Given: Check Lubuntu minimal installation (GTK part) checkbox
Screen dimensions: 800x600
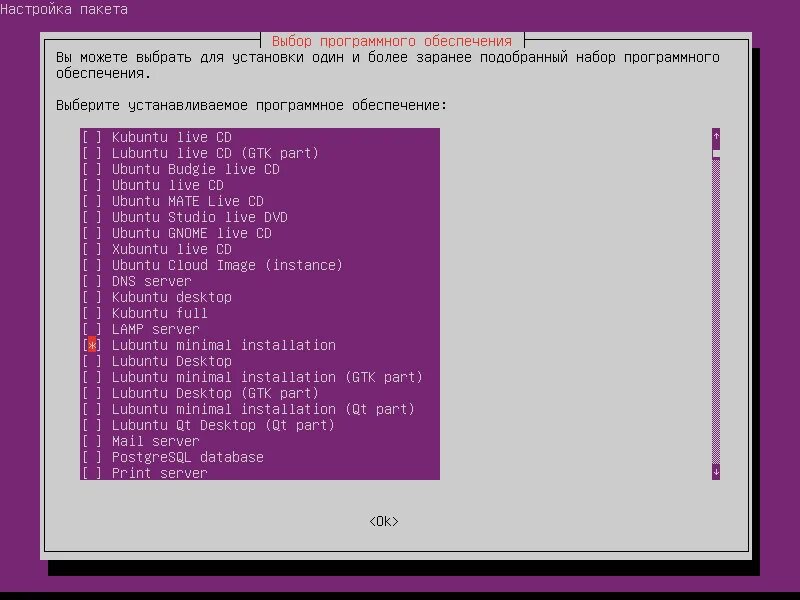Looking at the screenshot, I should coord(92,377).
